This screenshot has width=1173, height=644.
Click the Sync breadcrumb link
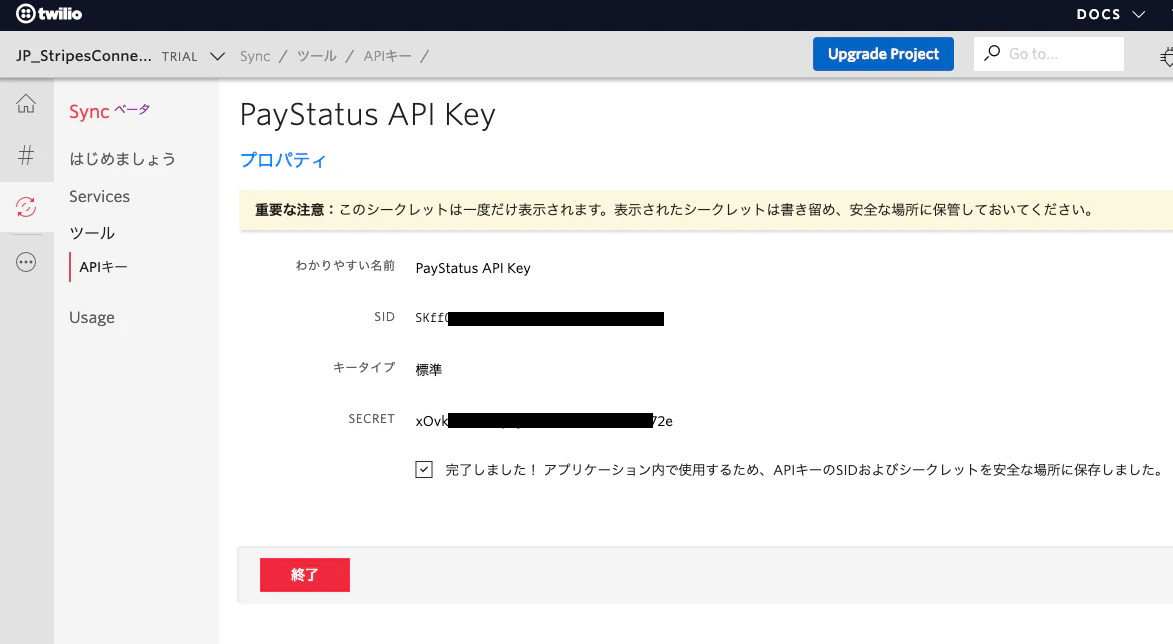[x=255, y=56]
